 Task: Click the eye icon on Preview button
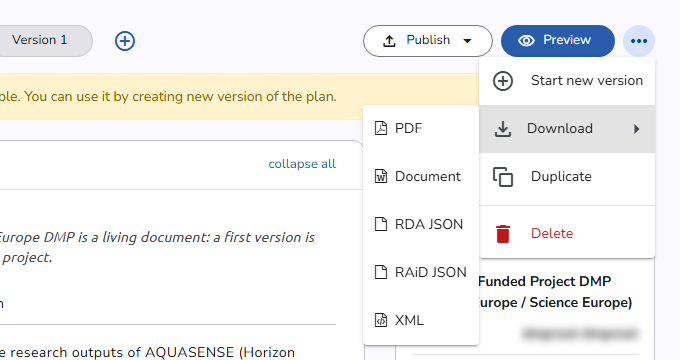526,41
